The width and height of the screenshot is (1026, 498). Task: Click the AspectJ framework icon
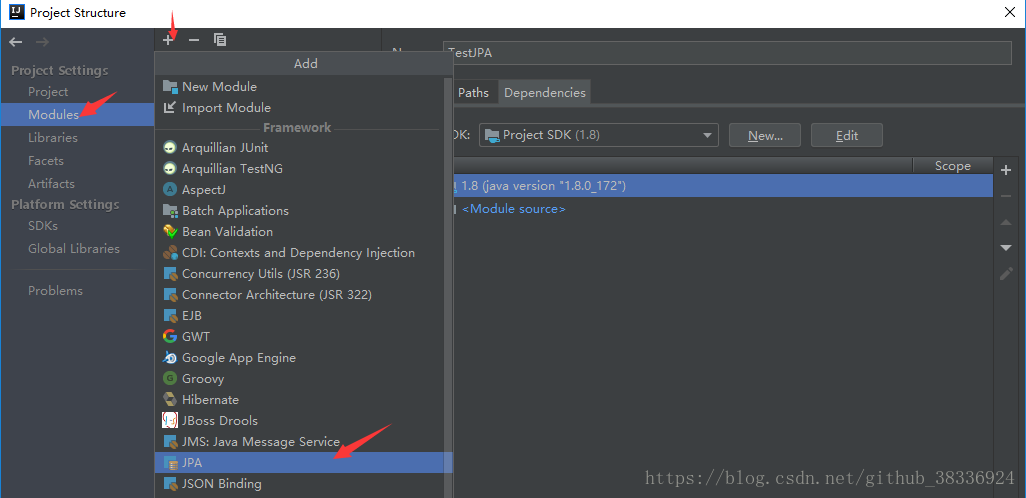(170, 190)
